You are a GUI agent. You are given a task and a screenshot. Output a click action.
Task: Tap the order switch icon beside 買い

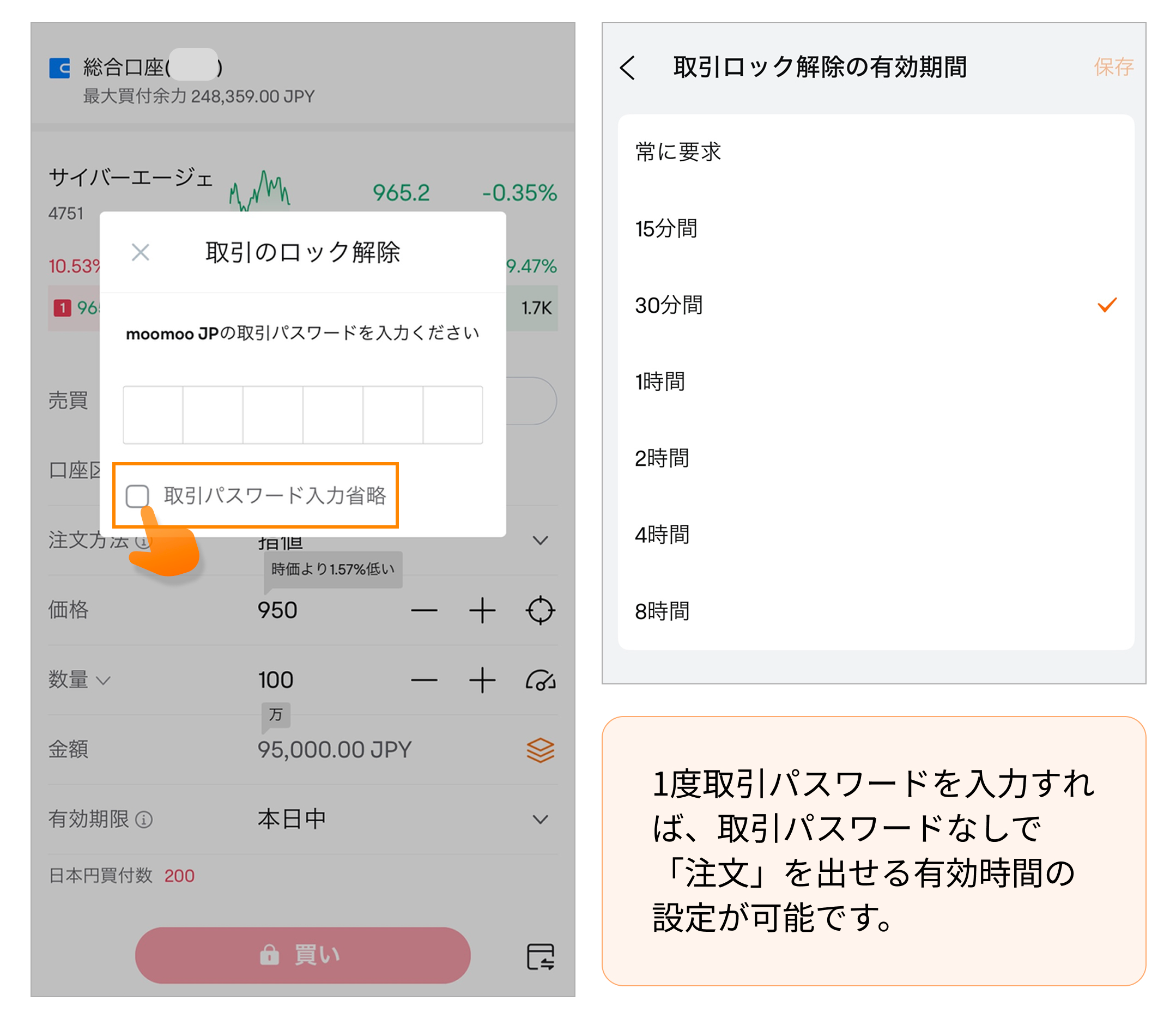pos(539,956)
